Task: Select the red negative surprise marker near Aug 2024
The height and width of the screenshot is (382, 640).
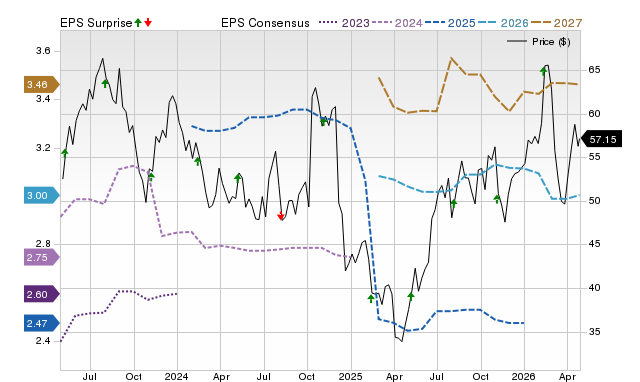Action: (280, 216)
